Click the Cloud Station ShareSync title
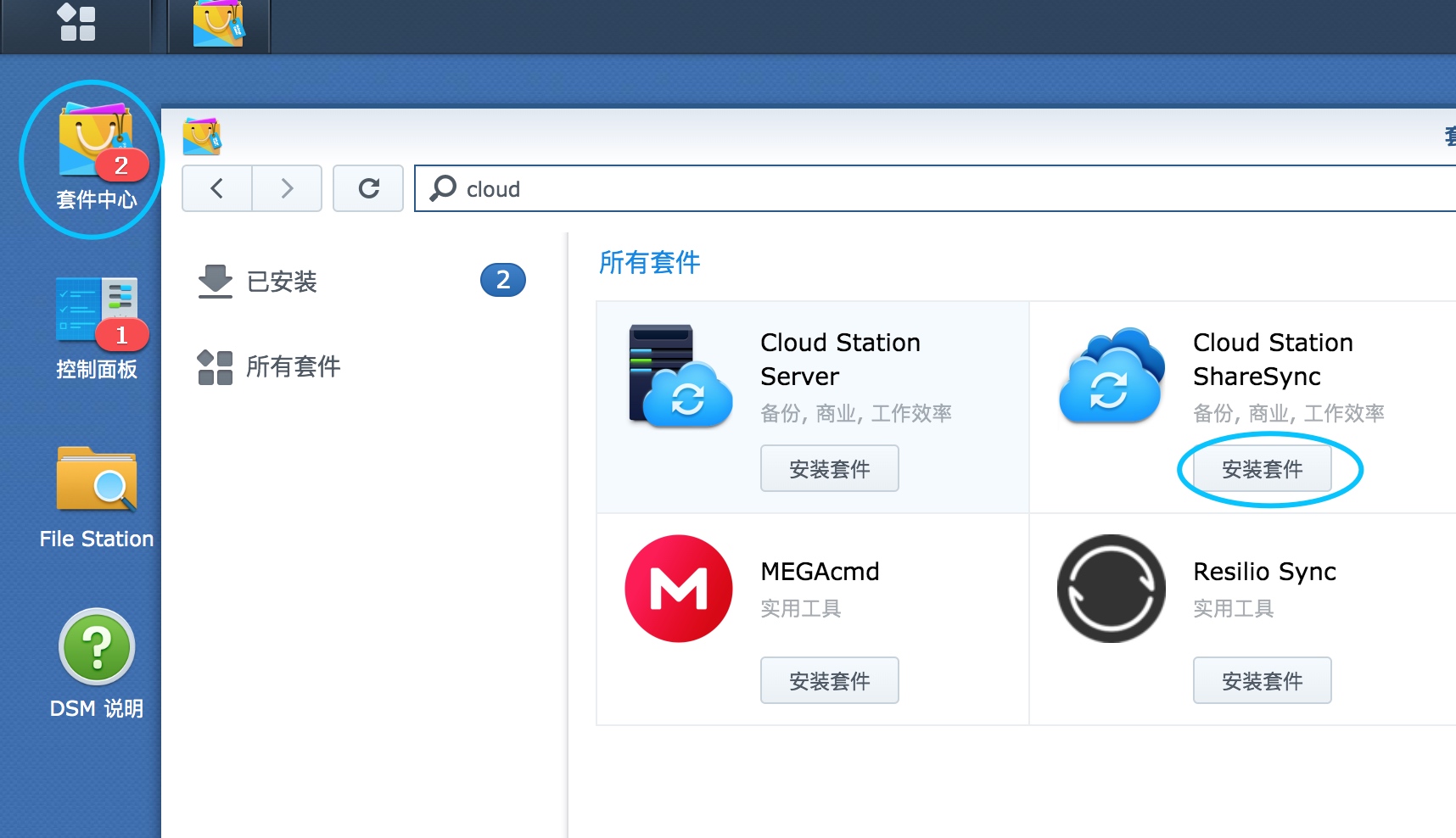The image size is (1456, 838). pyautogui.click(x=1274, y=360)
